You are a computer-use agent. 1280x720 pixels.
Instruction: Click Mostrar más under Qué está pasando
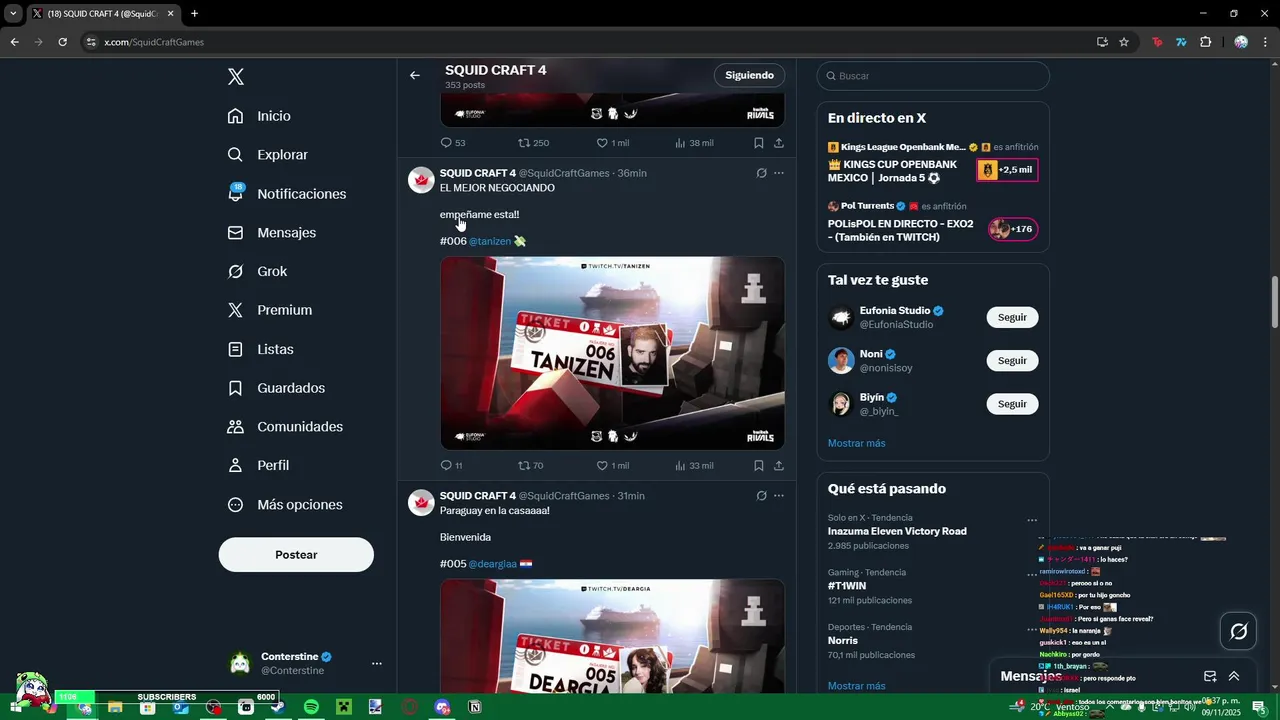tap(856, 686)
